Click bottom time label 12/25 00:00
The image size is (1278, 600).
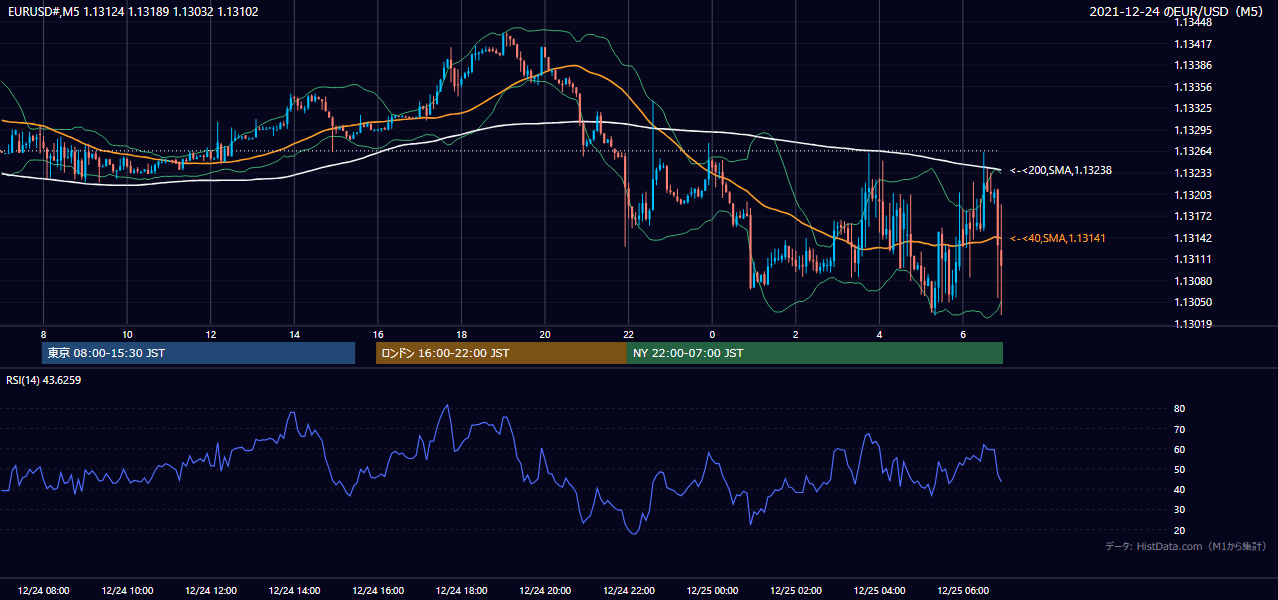click(x=712, y=590)
